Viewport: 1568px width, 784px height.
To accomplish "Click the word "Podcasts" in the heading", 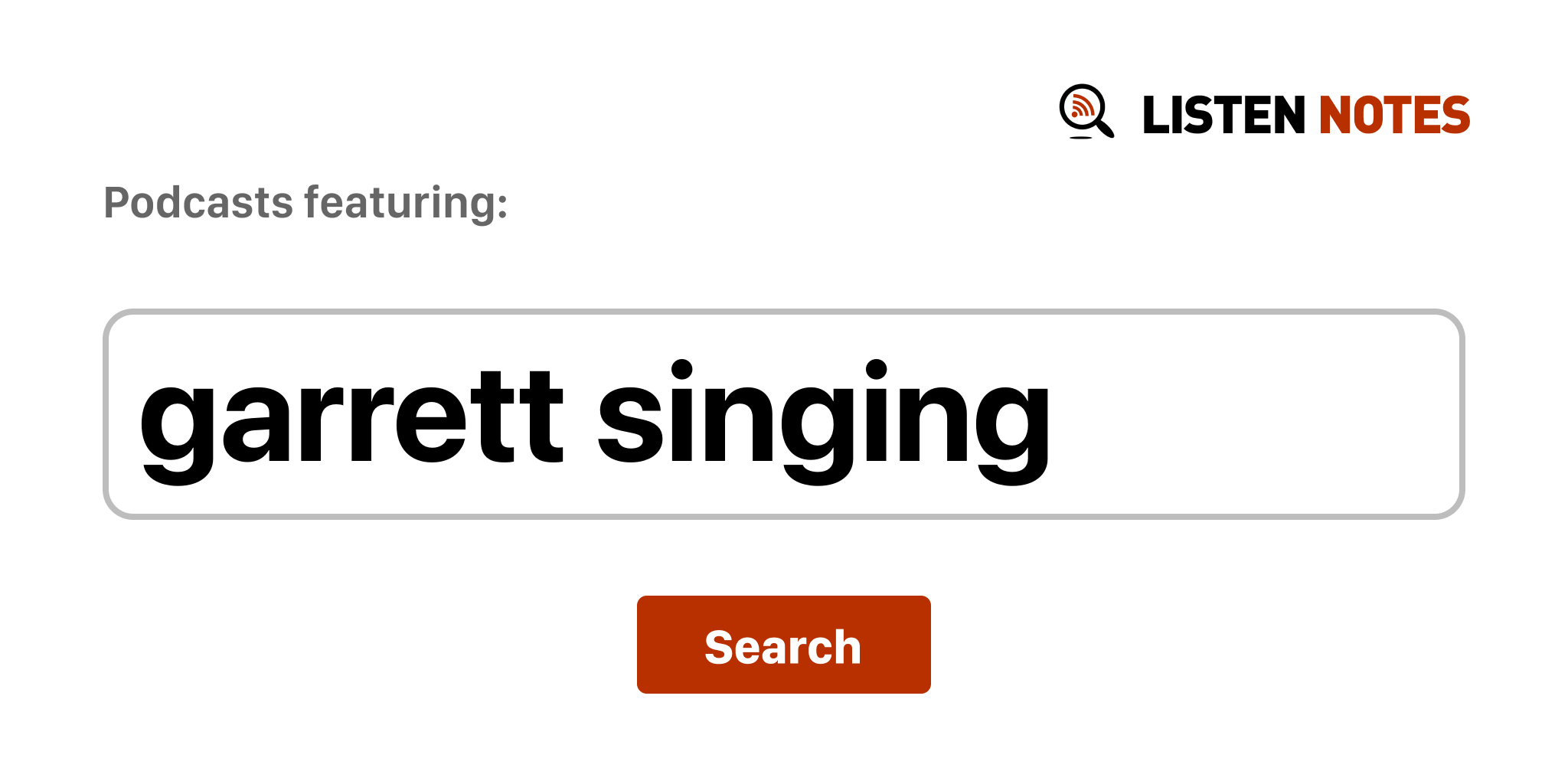I will [198, 203].
